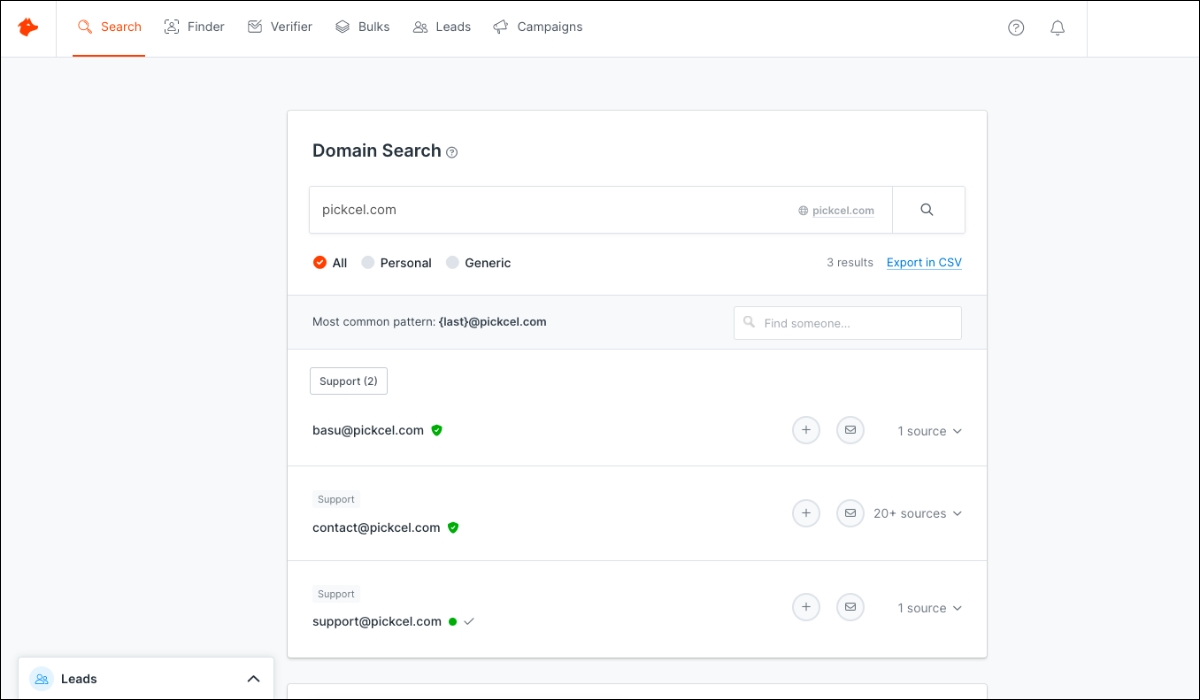Click the Hunter fox logo

(x=28, y=27)
